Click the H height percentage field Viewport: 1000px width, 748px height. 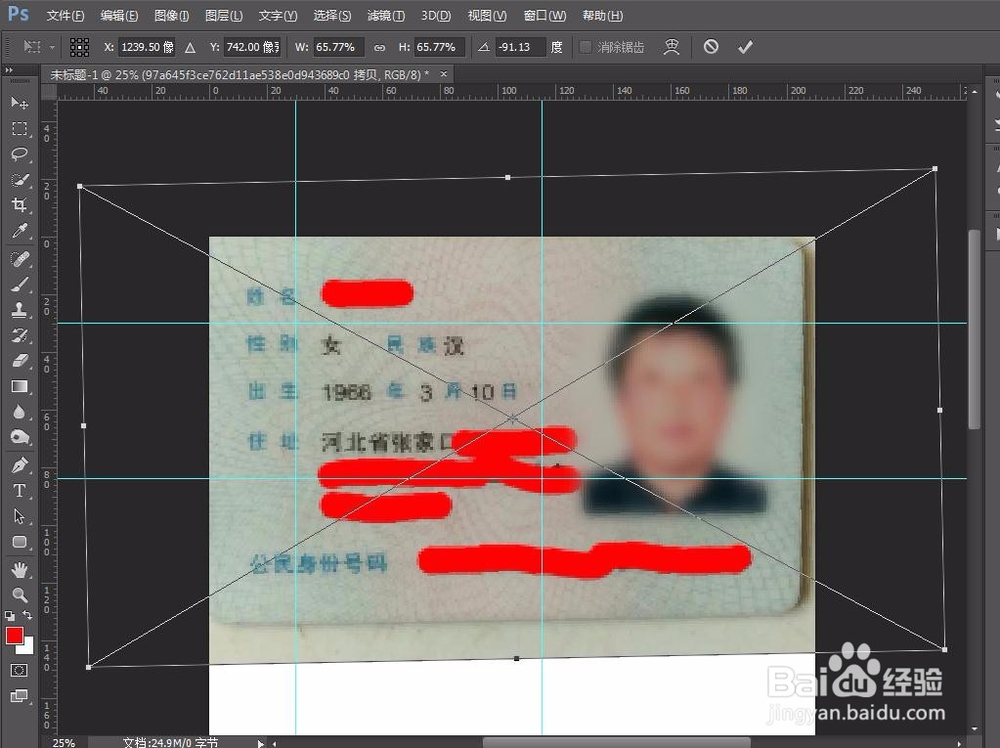[x=439, y=47]
